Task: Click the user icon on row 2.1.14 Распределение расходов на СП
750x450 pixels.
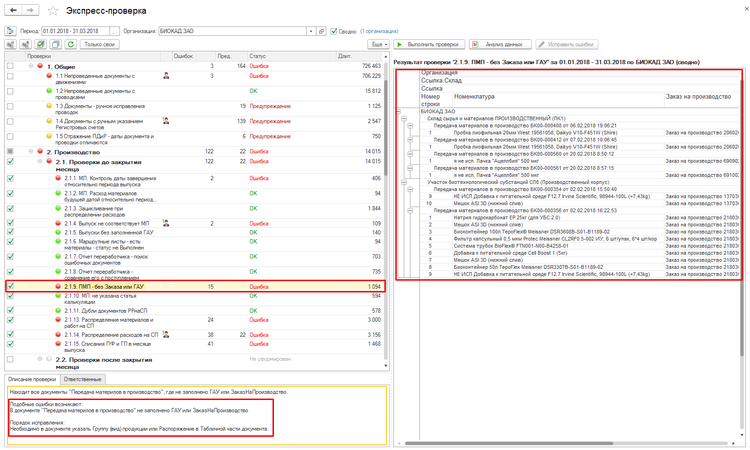Action: 166,335
